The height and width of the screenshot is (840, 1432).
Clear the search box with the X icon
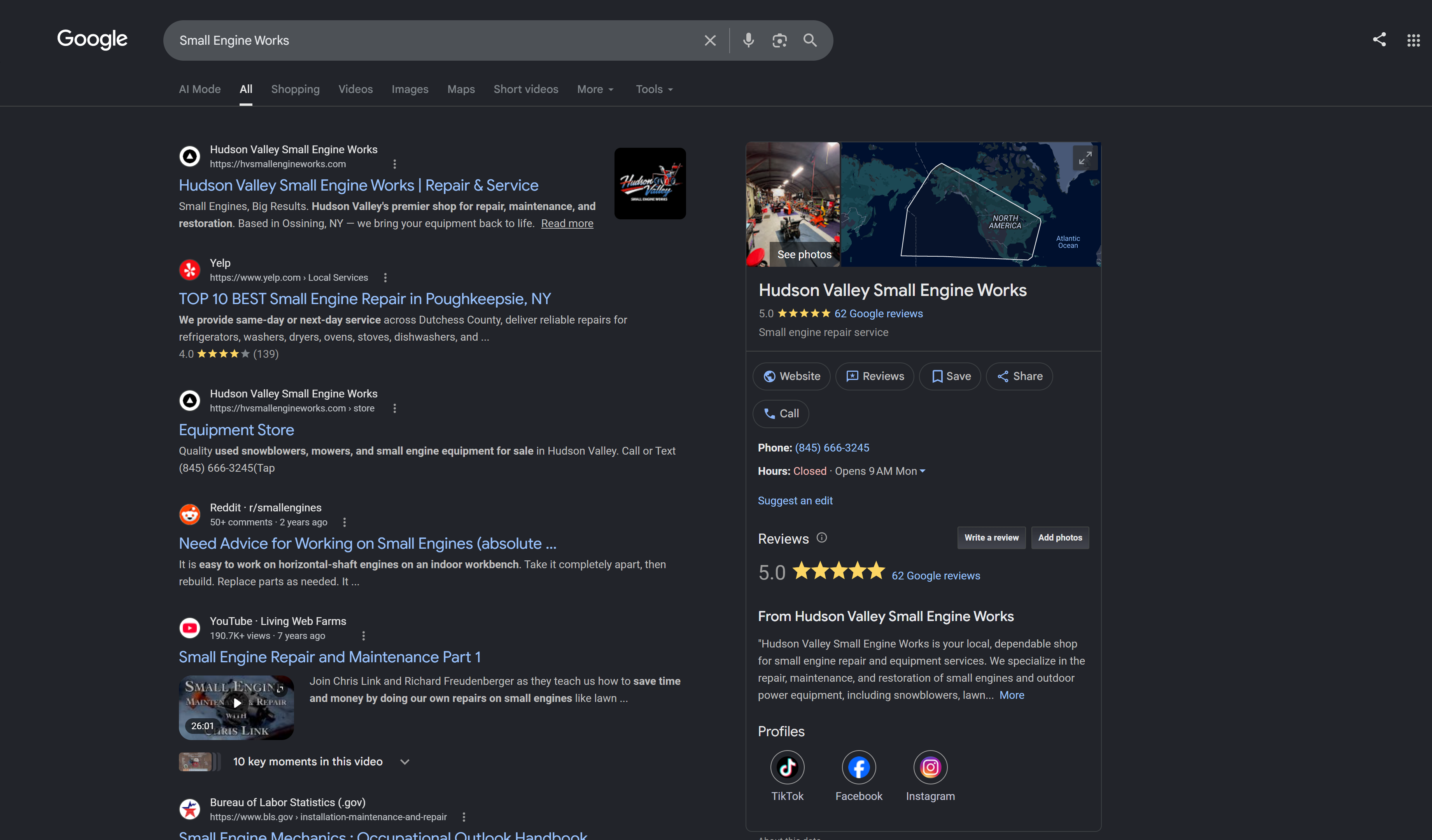(x=710, y=40)
